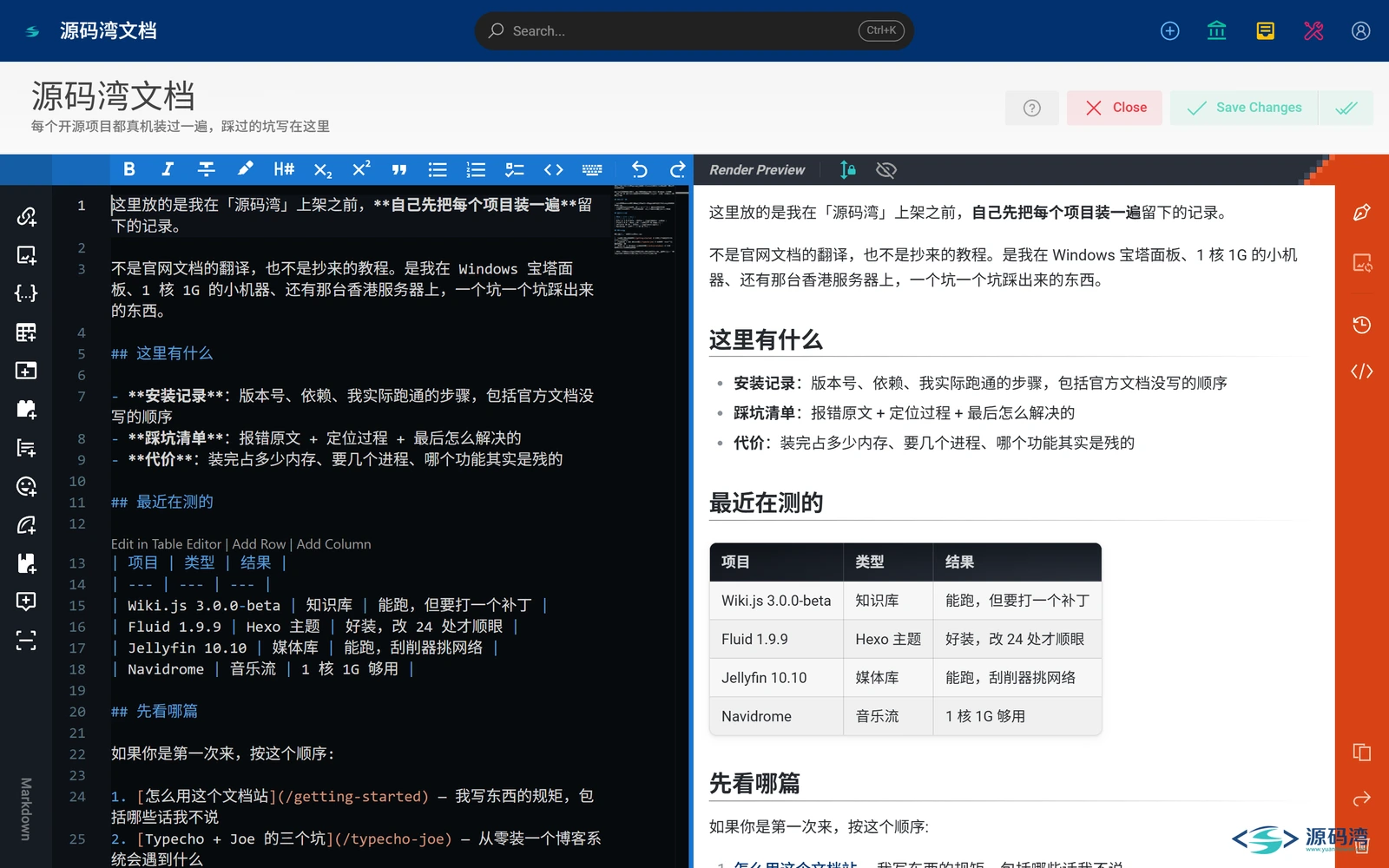View page source in the orange sidebar

[x=1362, y=372]
